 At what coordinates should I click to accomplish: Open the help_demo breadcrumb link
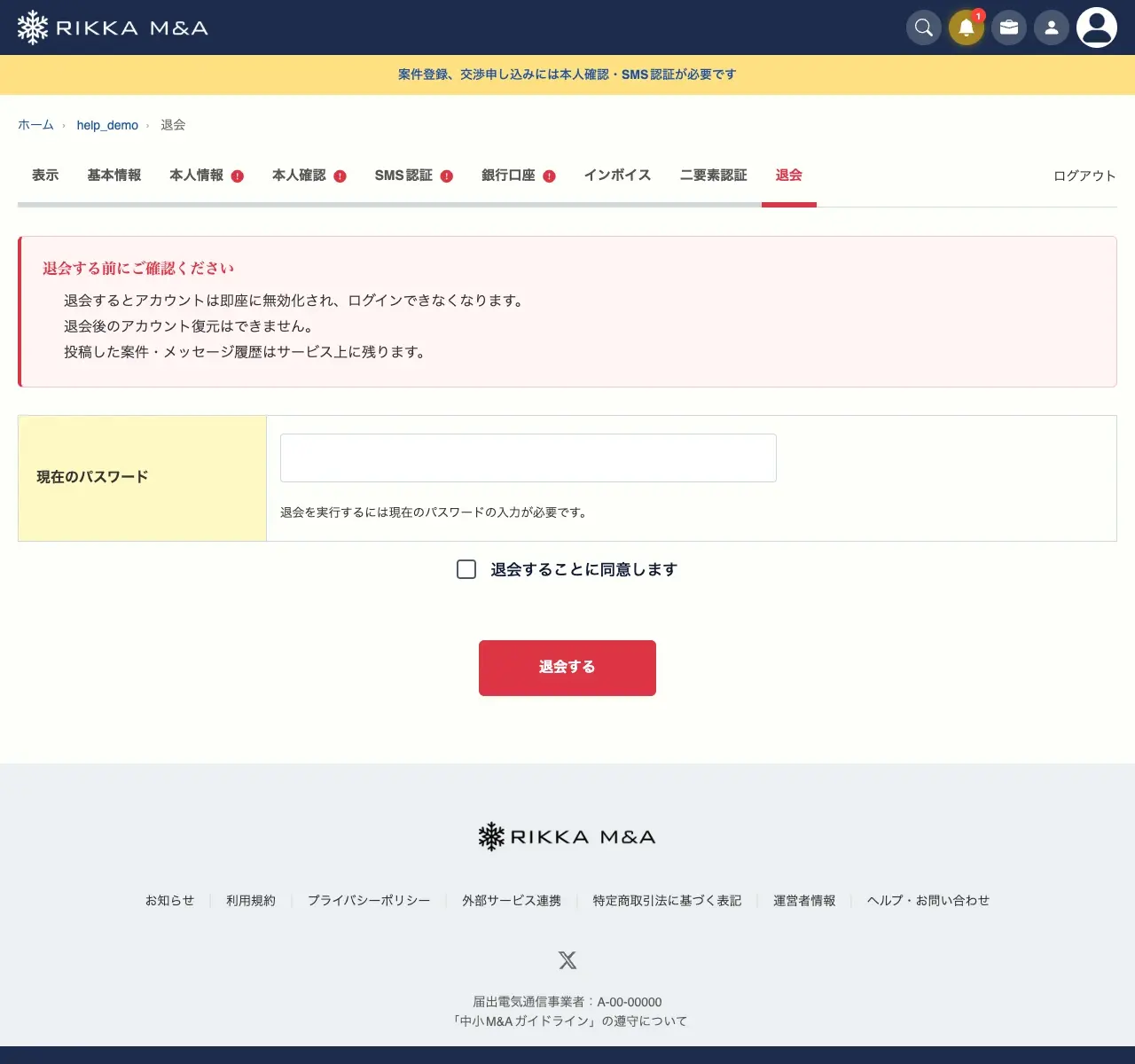(107, 125)
